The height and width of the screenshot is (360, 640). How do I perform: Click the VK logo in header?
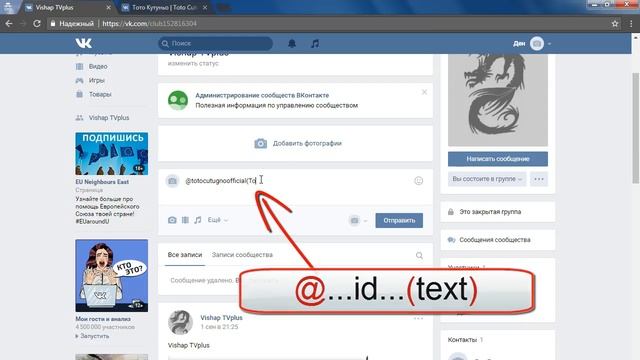[x=84, y=43]
